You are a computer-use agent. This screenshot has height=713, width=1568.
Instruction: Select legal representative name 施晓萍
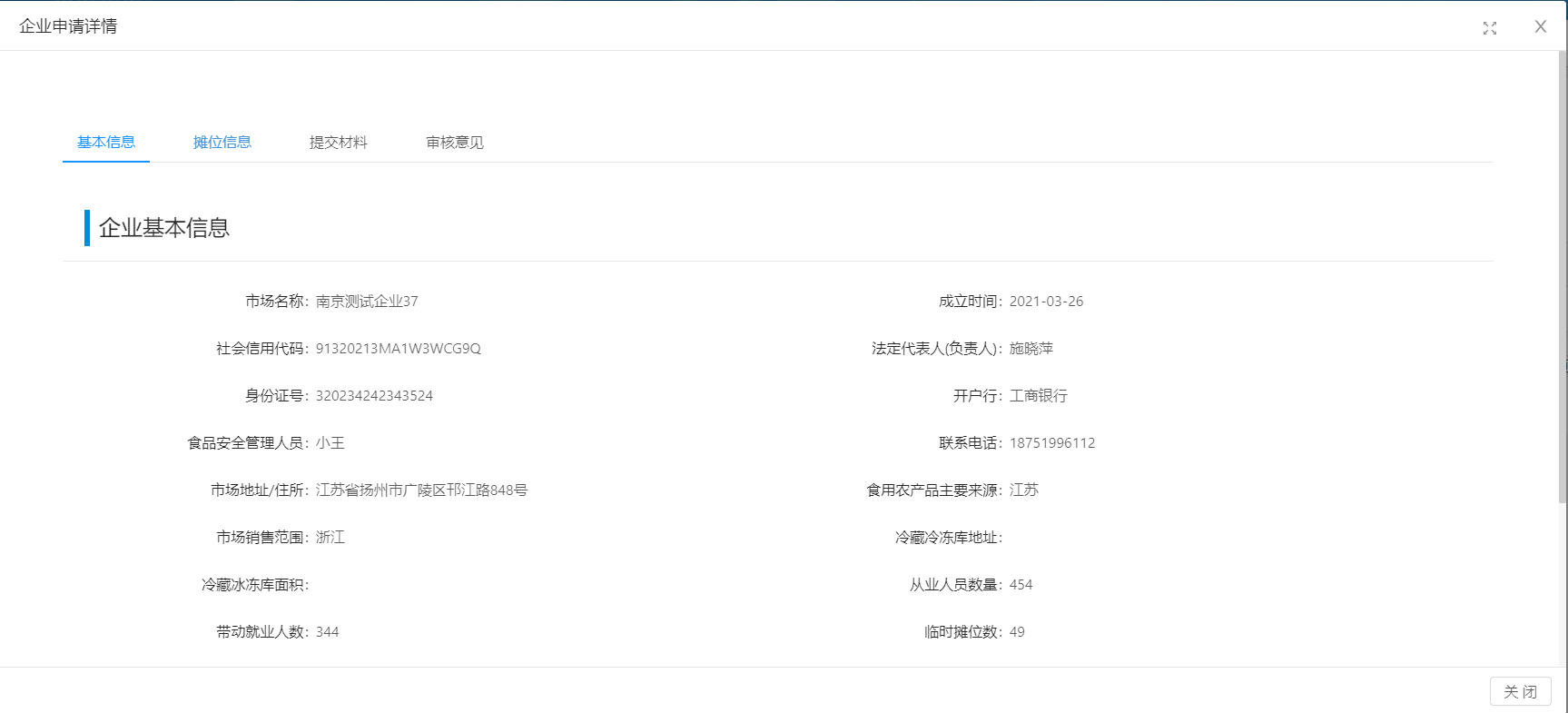(x=1031, y=349)
